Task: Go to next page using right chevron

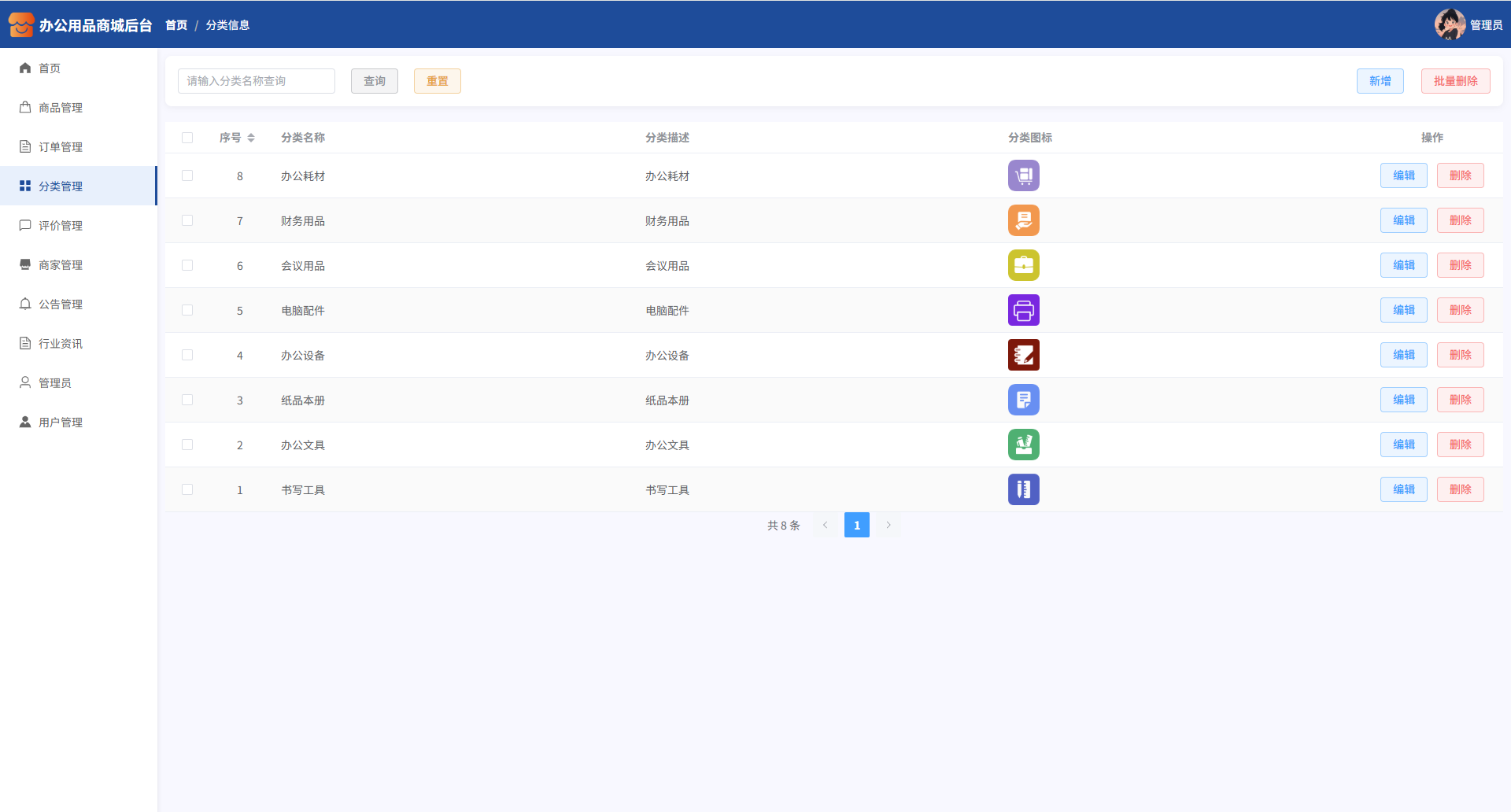Action: [888, 525]
